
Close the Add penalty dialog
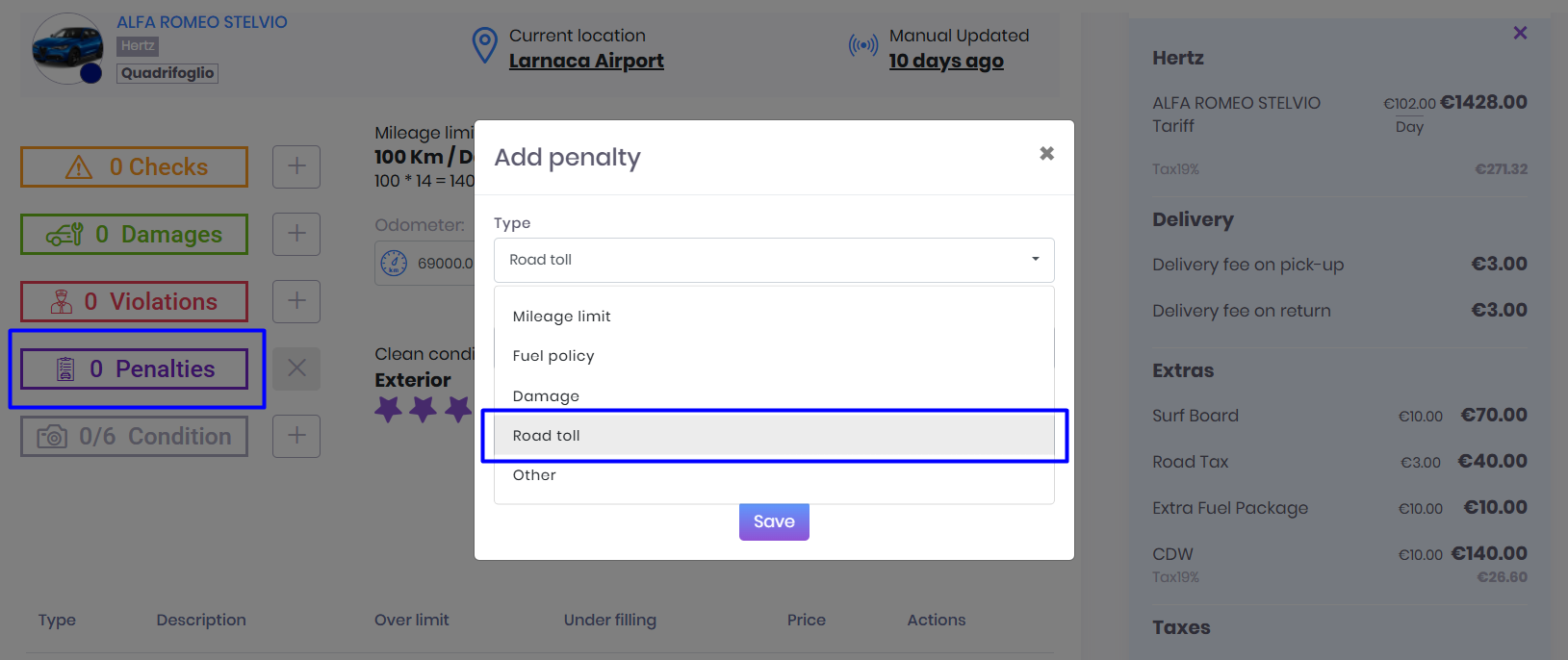pyautogui.click(x=1046, y=154)
